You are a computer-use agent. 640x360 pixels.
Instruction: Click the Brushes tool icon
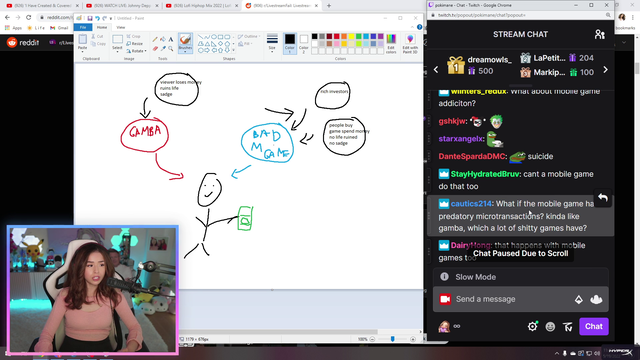point(185,40)
